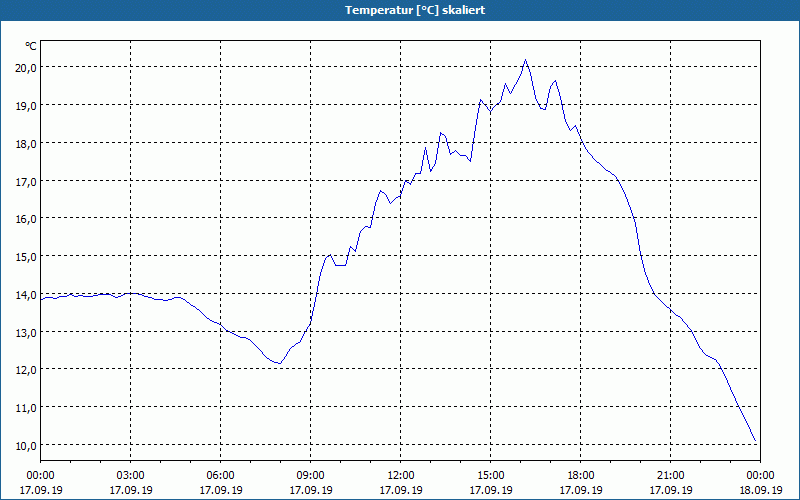
Task: Select the 06:00 time axis label
Action: 220,476
